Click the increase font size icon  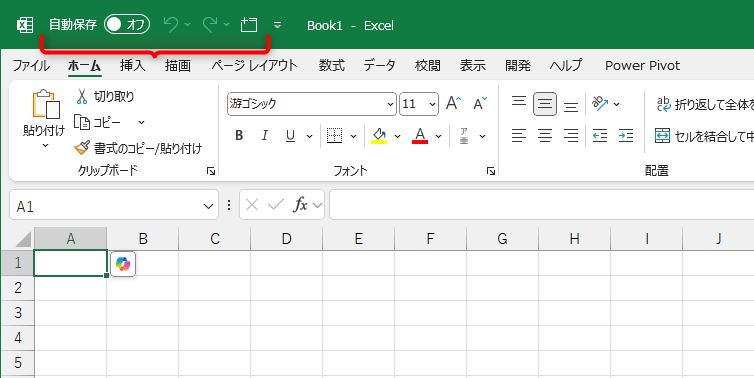coord(453,103)
